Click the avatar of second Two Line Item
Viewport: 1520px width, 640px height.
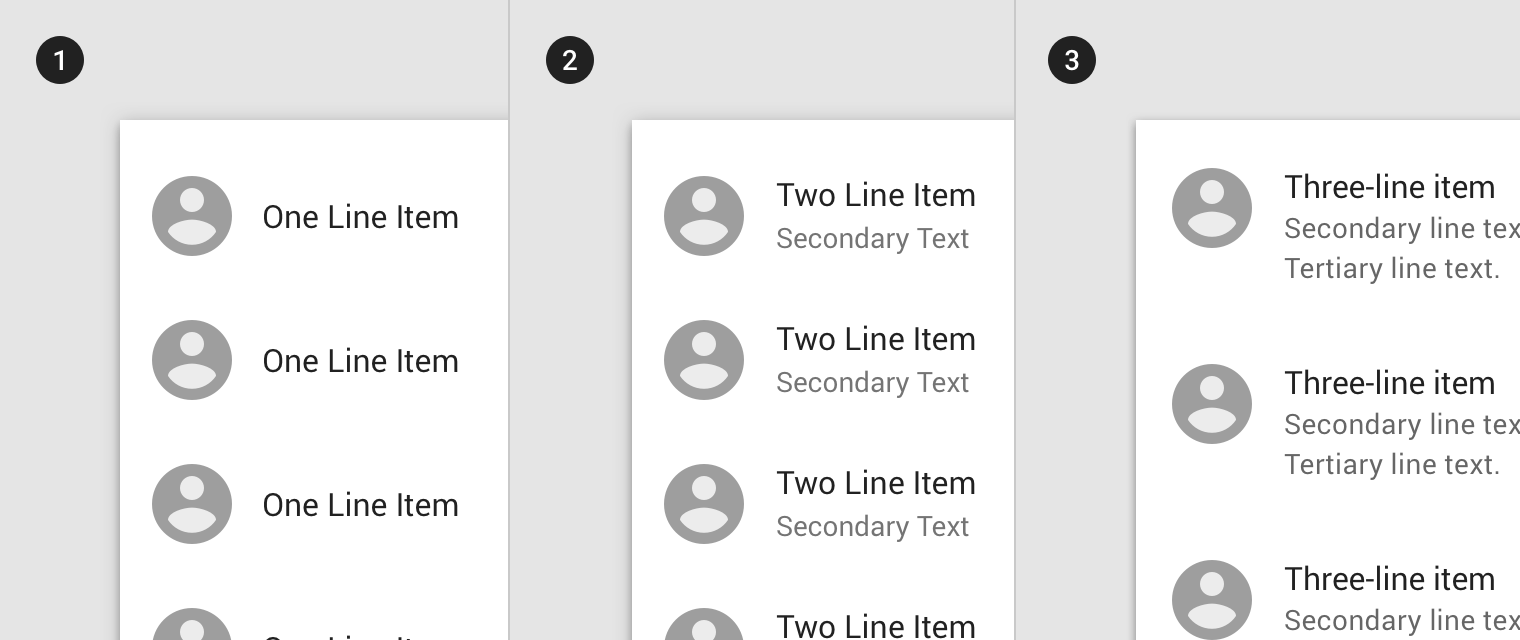click(x=704, y=360)
